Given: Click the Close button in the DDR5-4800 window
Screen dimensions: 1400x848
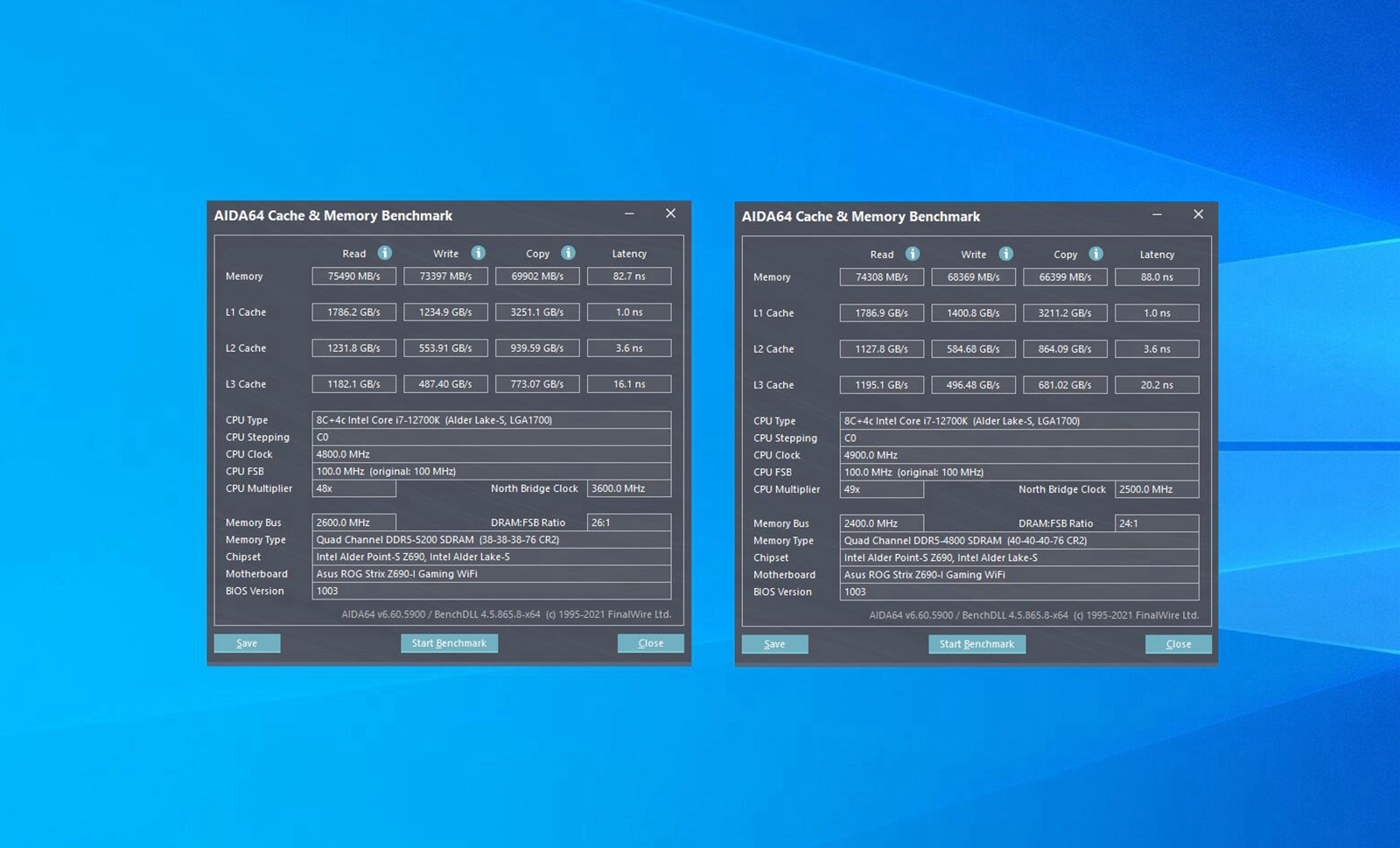Looking at the screenshot, I should pyautogui.click(x=1179, y=644).
